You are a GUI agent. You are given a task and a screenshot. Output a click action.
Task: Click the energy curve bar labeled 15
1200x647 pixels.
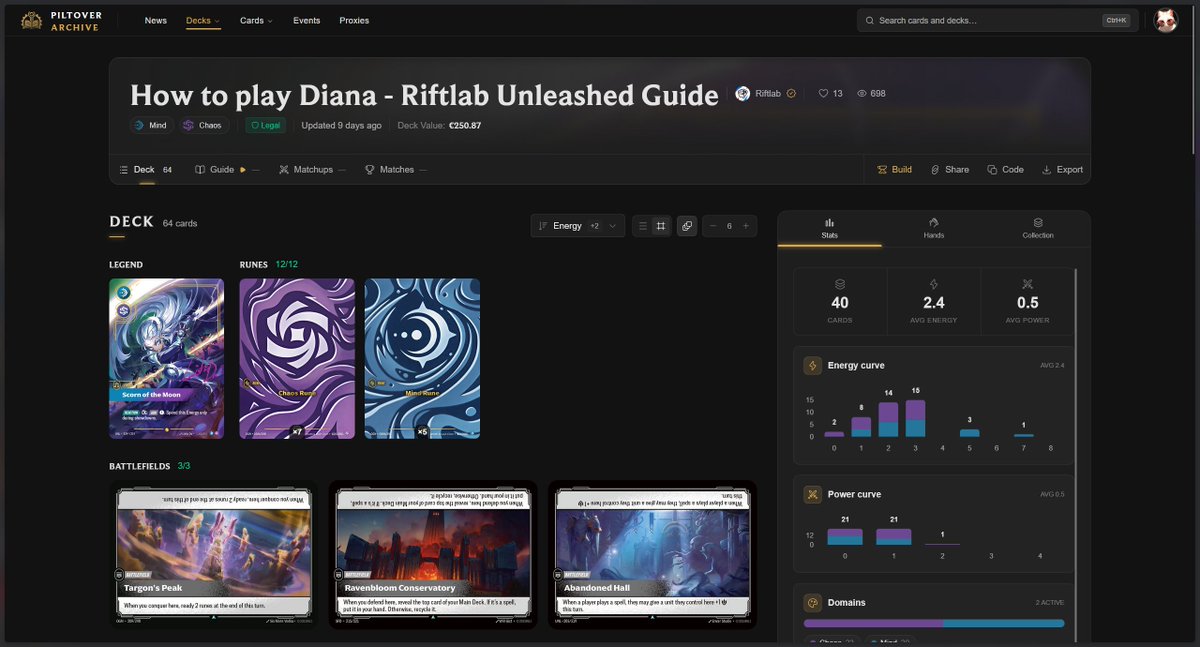click(x=915, y=419)
